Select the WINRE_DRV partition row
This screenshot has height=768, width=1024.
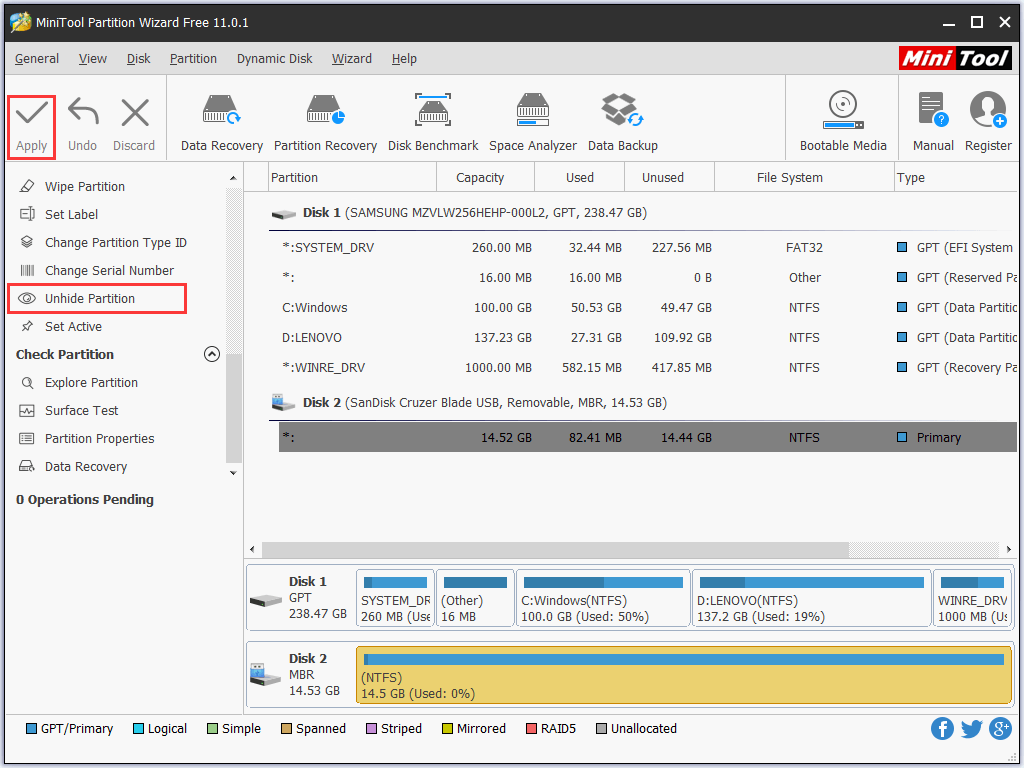(648, 368)
